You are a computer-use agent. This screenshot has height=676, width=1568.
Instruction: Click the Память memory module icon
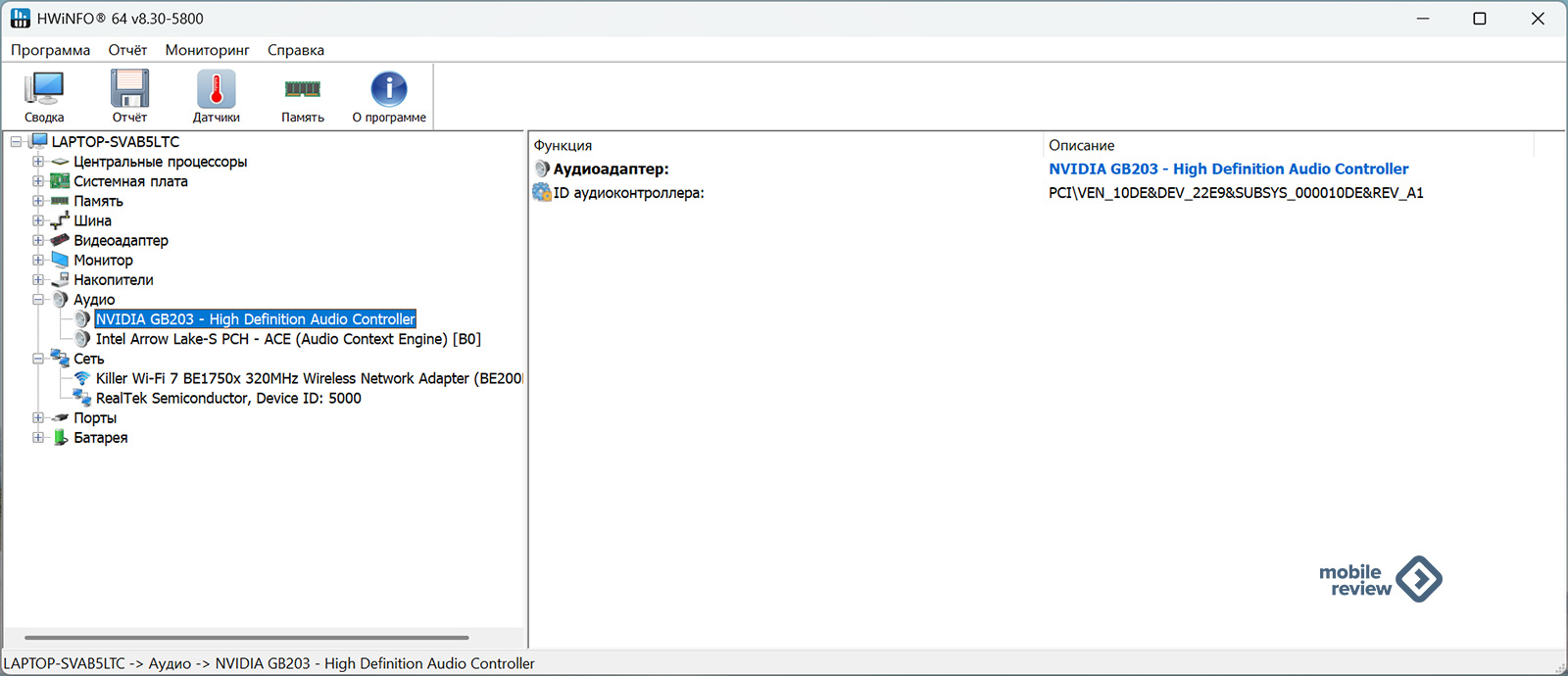302,90
